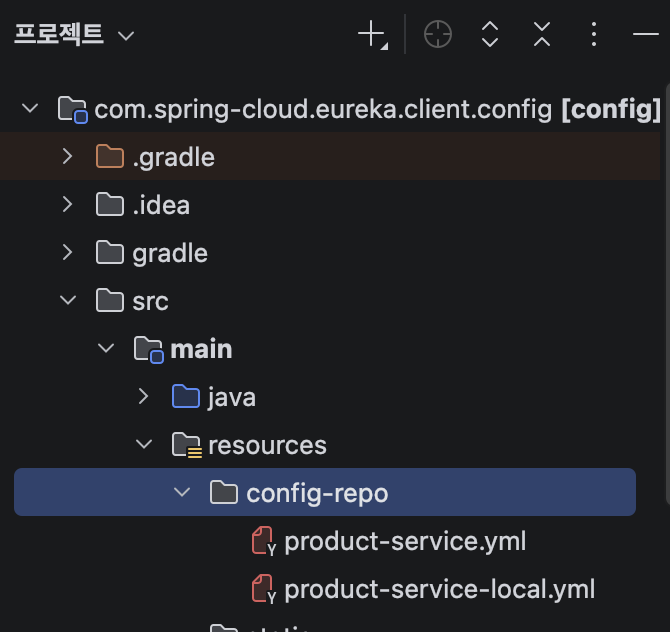Screen dimensions: 670x632
Task: Select the com.spring-cloud.eureka.client.config project root
Action: (x=323, y=108)
